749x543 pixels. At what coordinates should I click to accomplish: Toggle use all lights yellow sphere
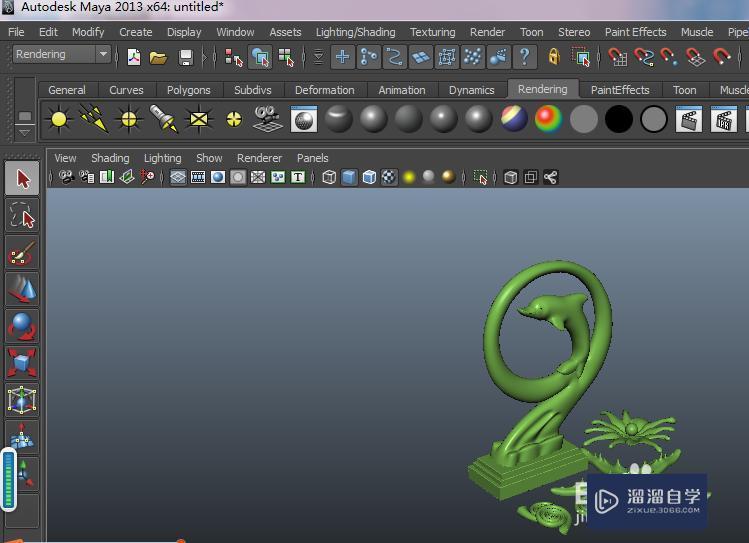click(409, 178)
